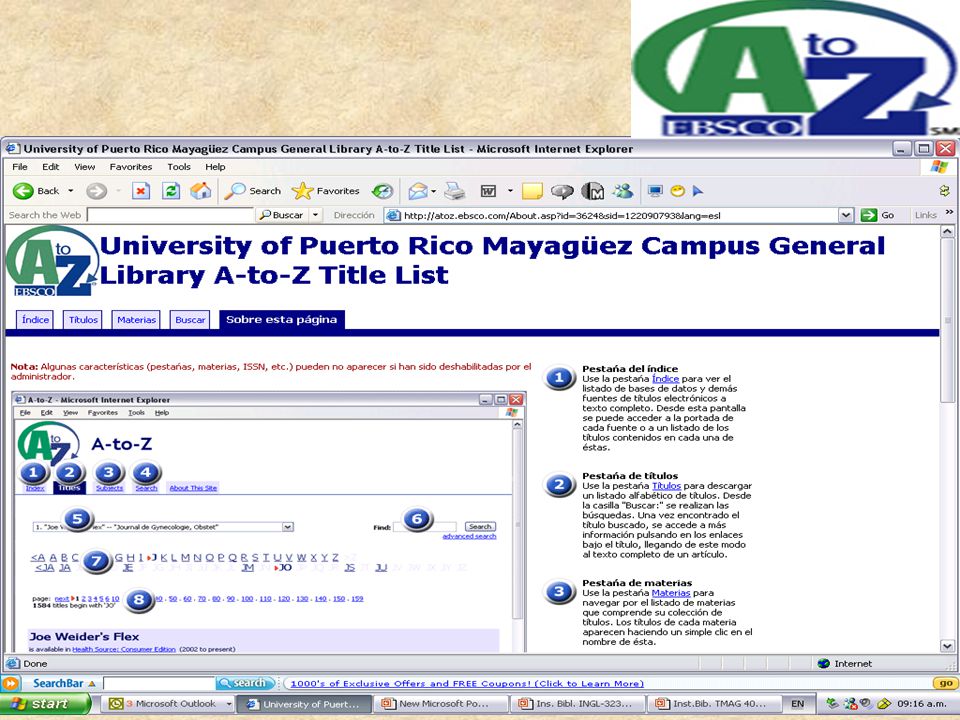Open the Favorites menu
Viewport: 960px width, 720px height.
[x=131, y=167]
